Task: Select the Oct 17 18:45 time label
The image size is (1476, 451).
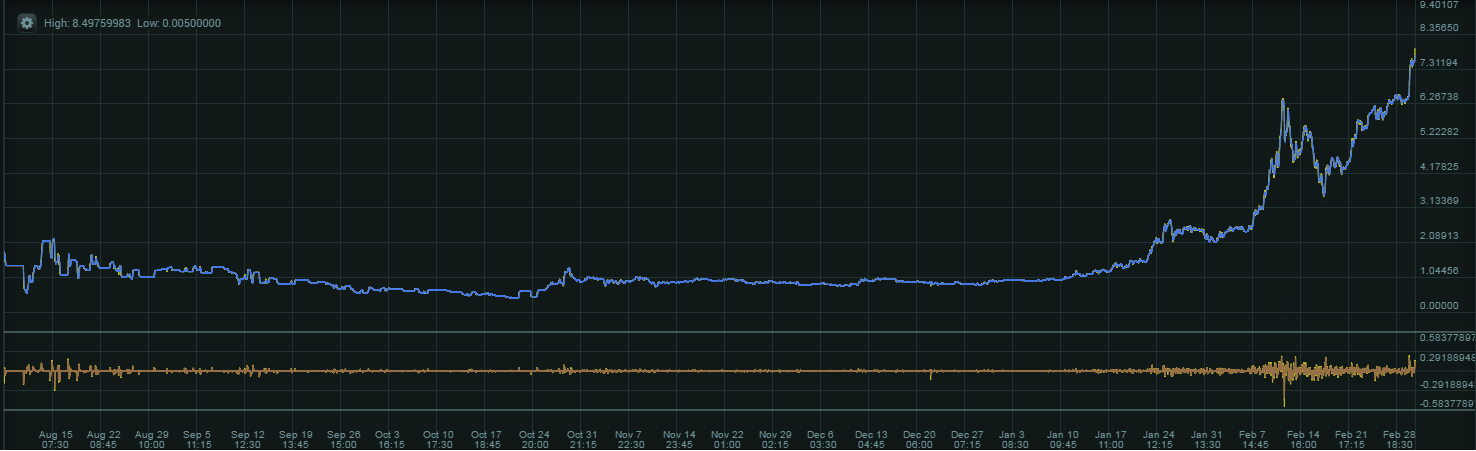Action: coord(486,440)
